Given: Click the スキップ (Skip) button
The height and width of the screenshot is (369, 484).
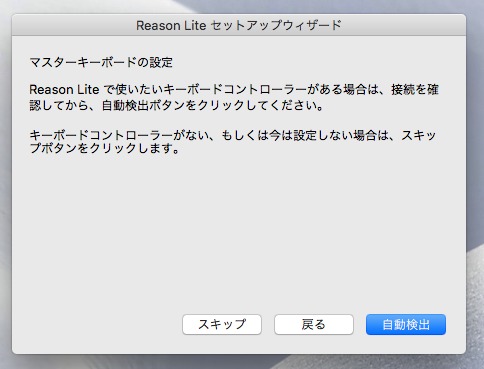Looking at the screenshot, I should [x=222, y=324].
